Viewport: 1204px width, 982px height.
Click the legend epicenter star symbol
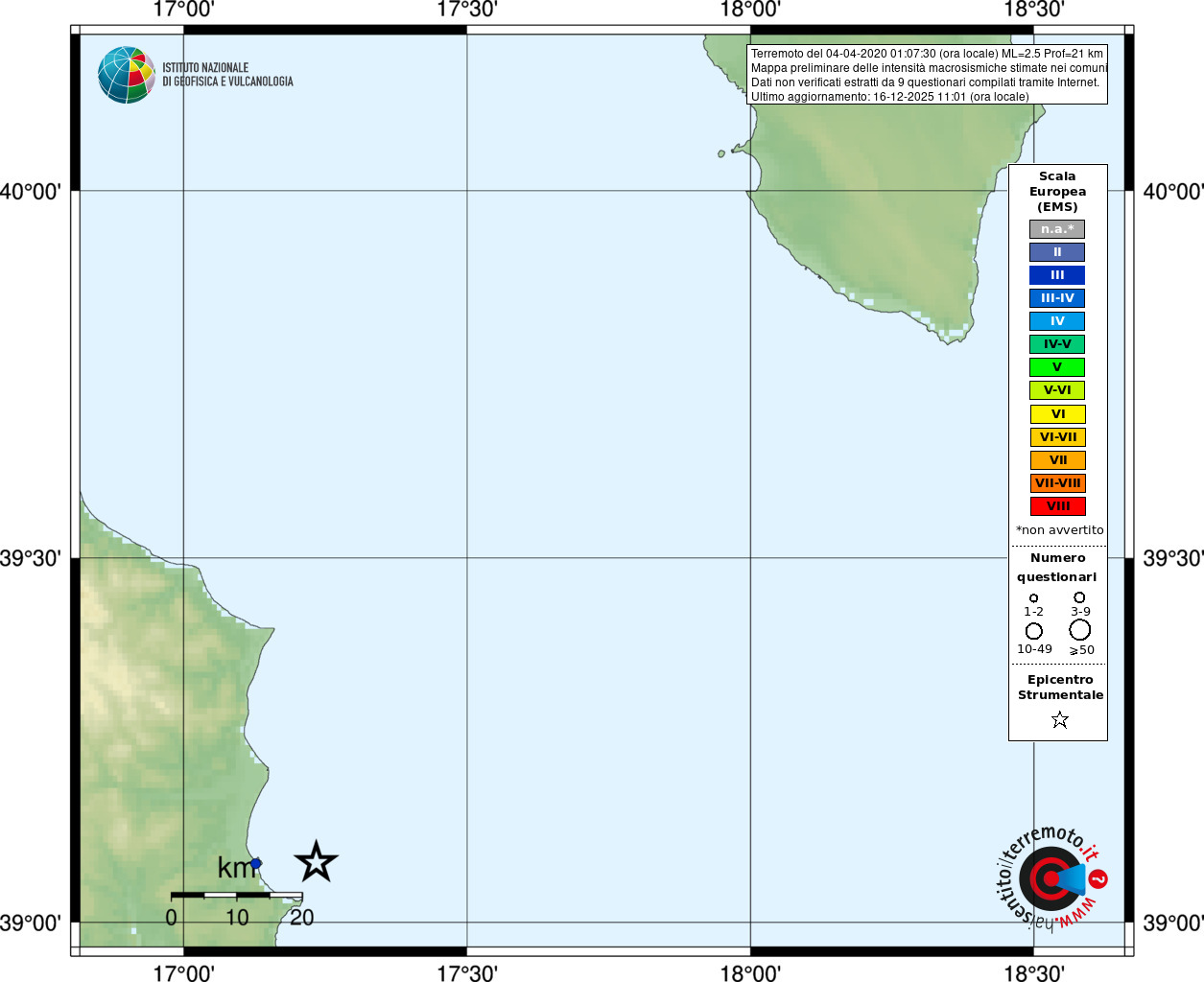(1059, 719)
